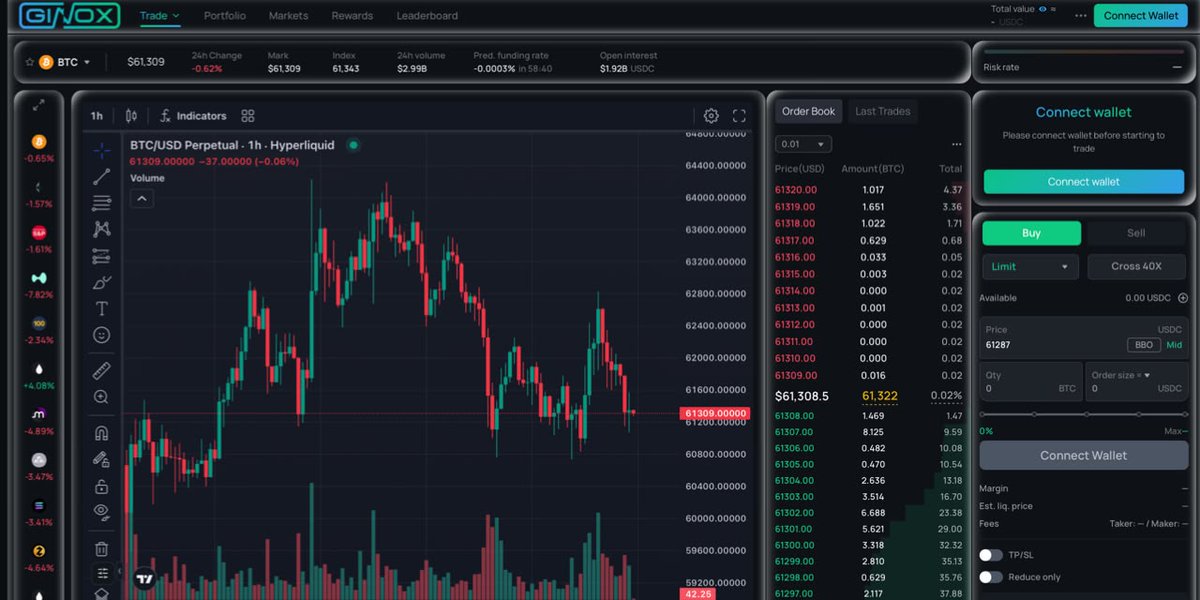This screenshot has width=1200, height=600.
Task: Open the Fibonacci retracement tool group
Action: click(x=102, y=203)
